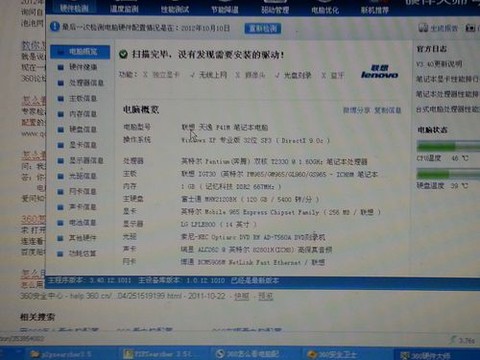Open the V3.40更新说明 log link

439,64
